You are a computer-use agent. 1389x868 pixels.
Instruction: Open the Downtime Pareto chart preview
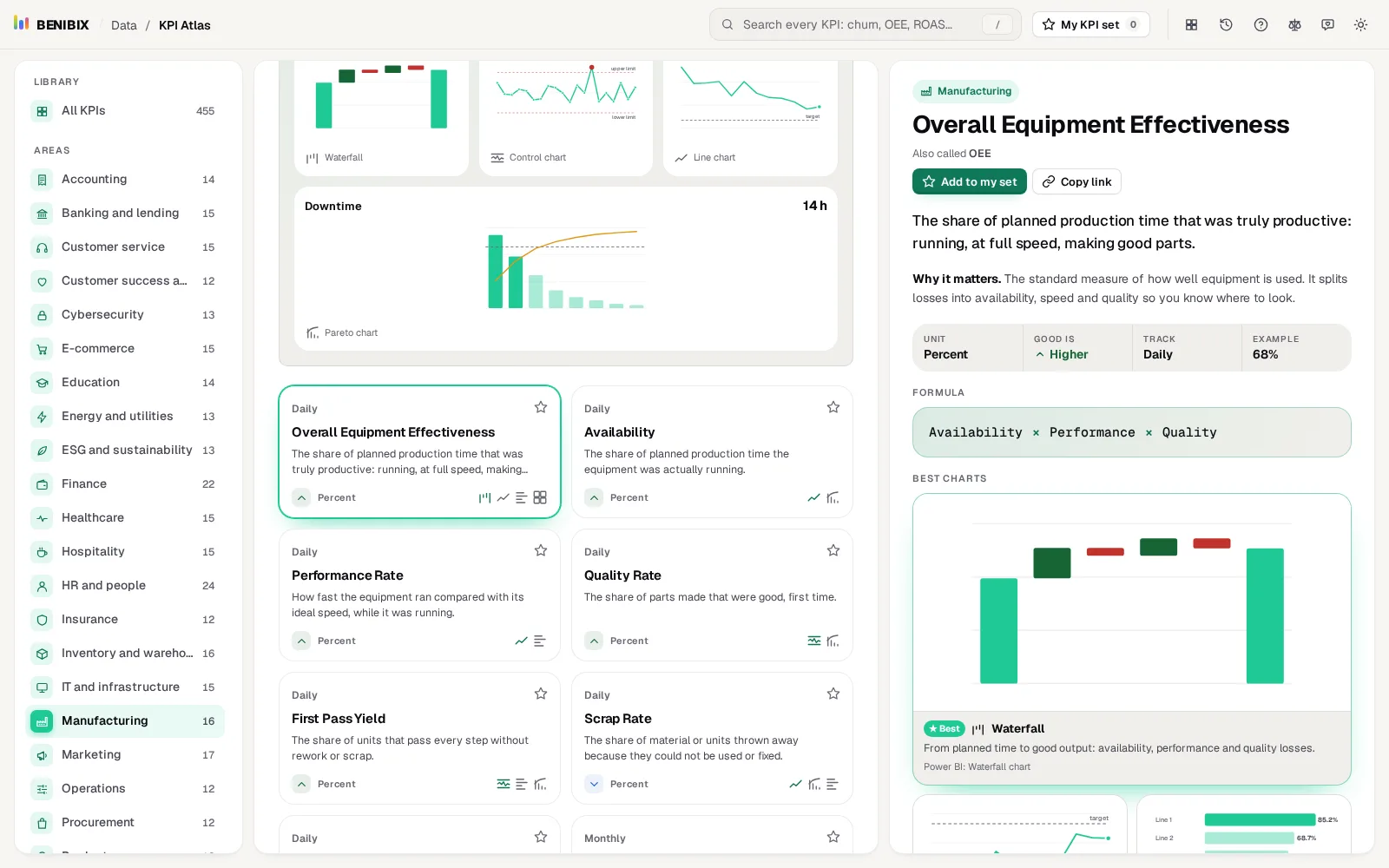pyautogui.click(x=566, y=269)
